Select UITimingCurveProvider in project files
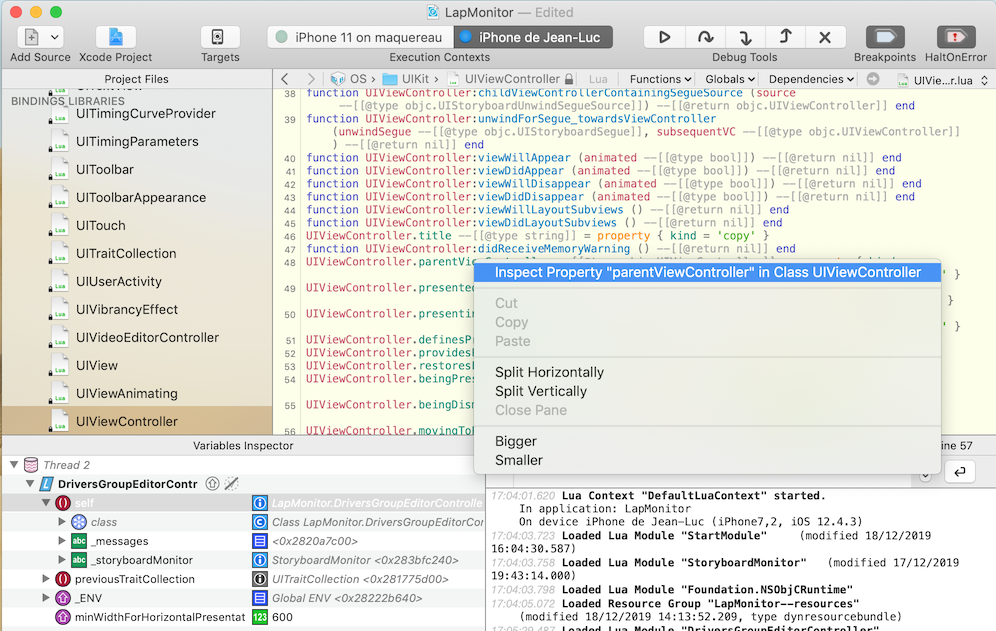 coord(145,114)
